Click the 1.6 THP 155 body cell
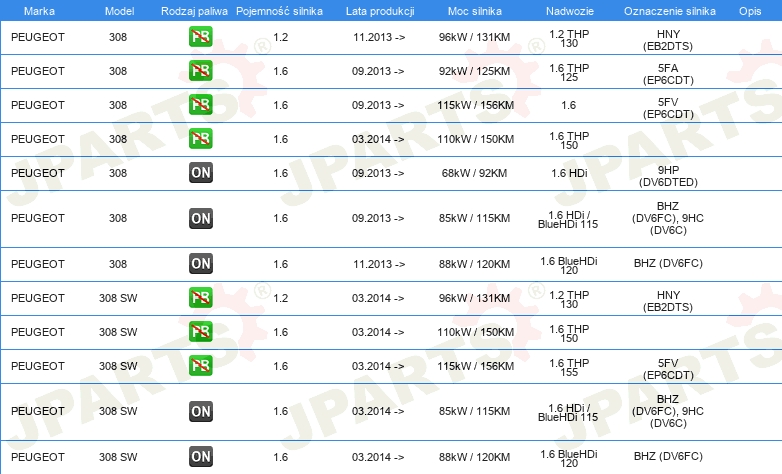This screenshot has width=782, height=474. click(x=569, y=367)
